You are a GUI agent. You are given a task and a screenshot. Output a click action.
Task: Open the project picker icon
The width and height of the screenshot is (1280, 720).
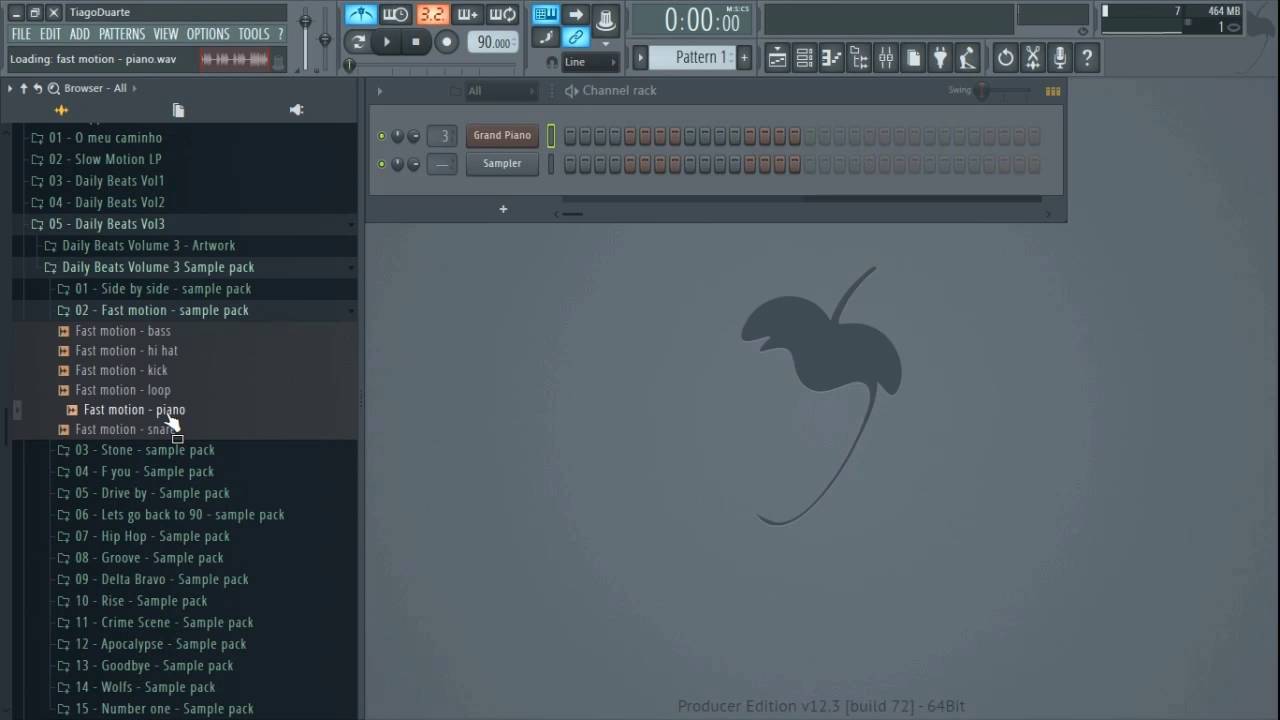coord(913,58)
